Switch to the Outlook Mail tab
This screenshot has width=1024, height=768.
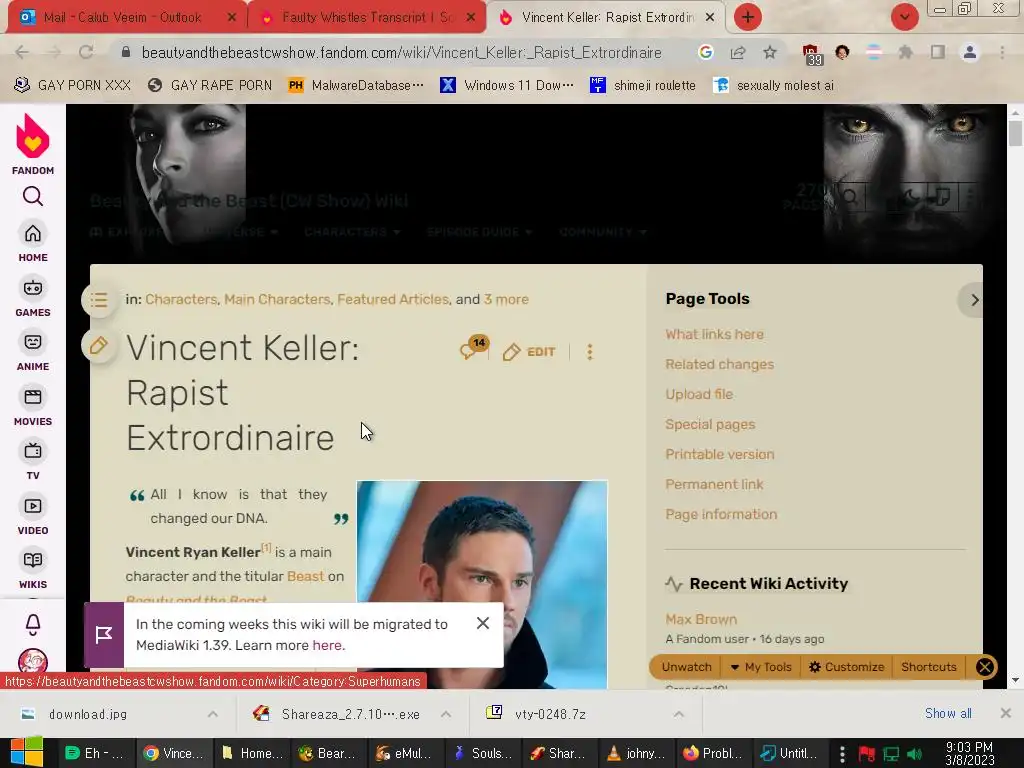click(124, 17)
